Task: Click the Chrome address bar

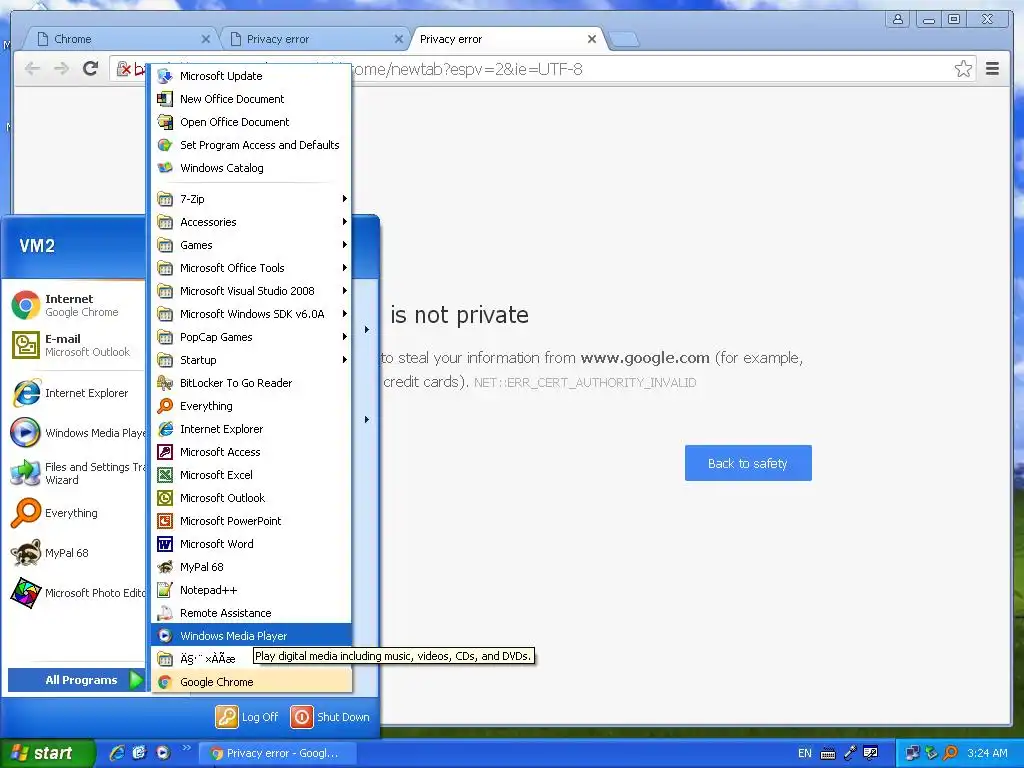Action: pos(542,69)
